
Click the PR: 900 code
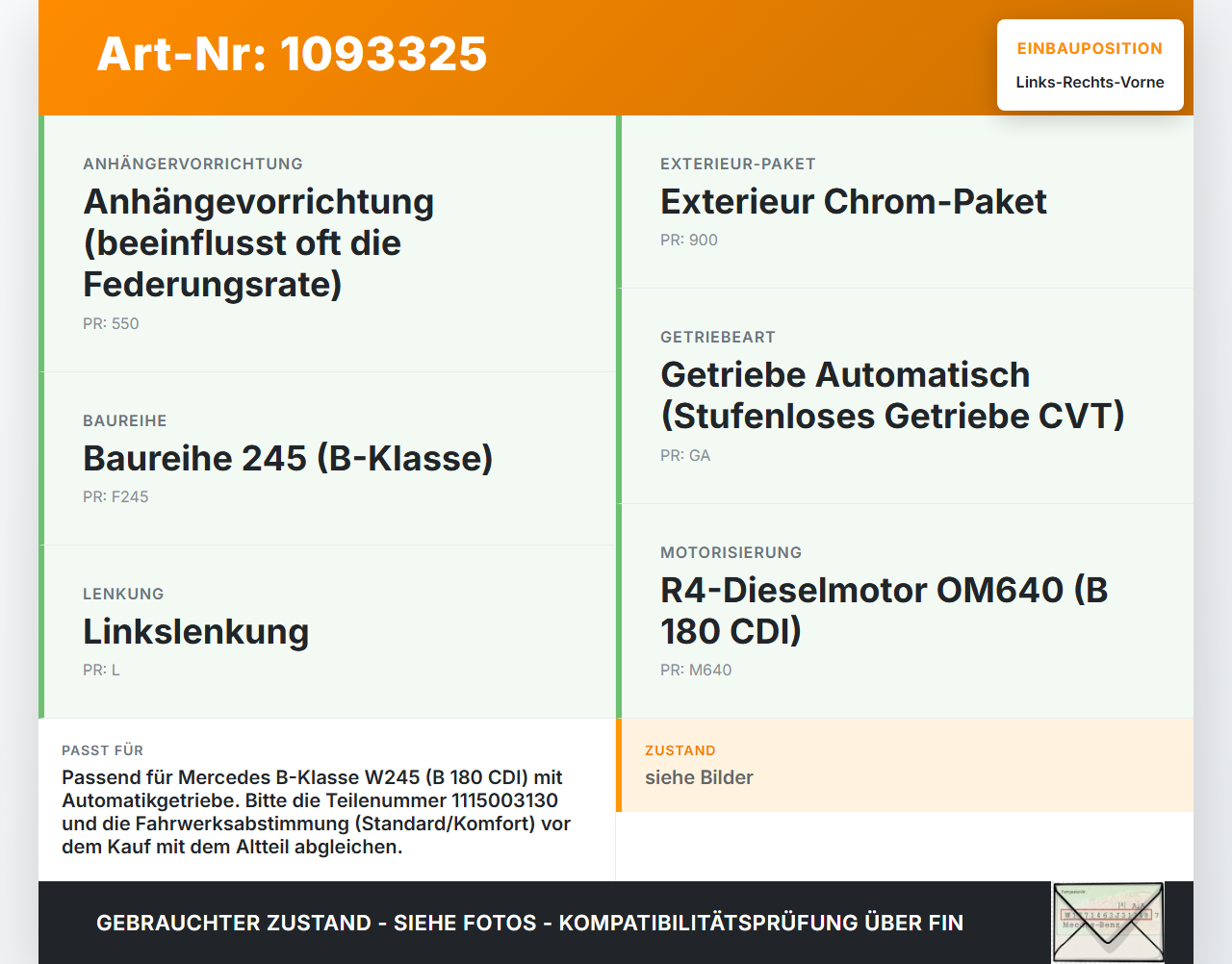point(689,241)
